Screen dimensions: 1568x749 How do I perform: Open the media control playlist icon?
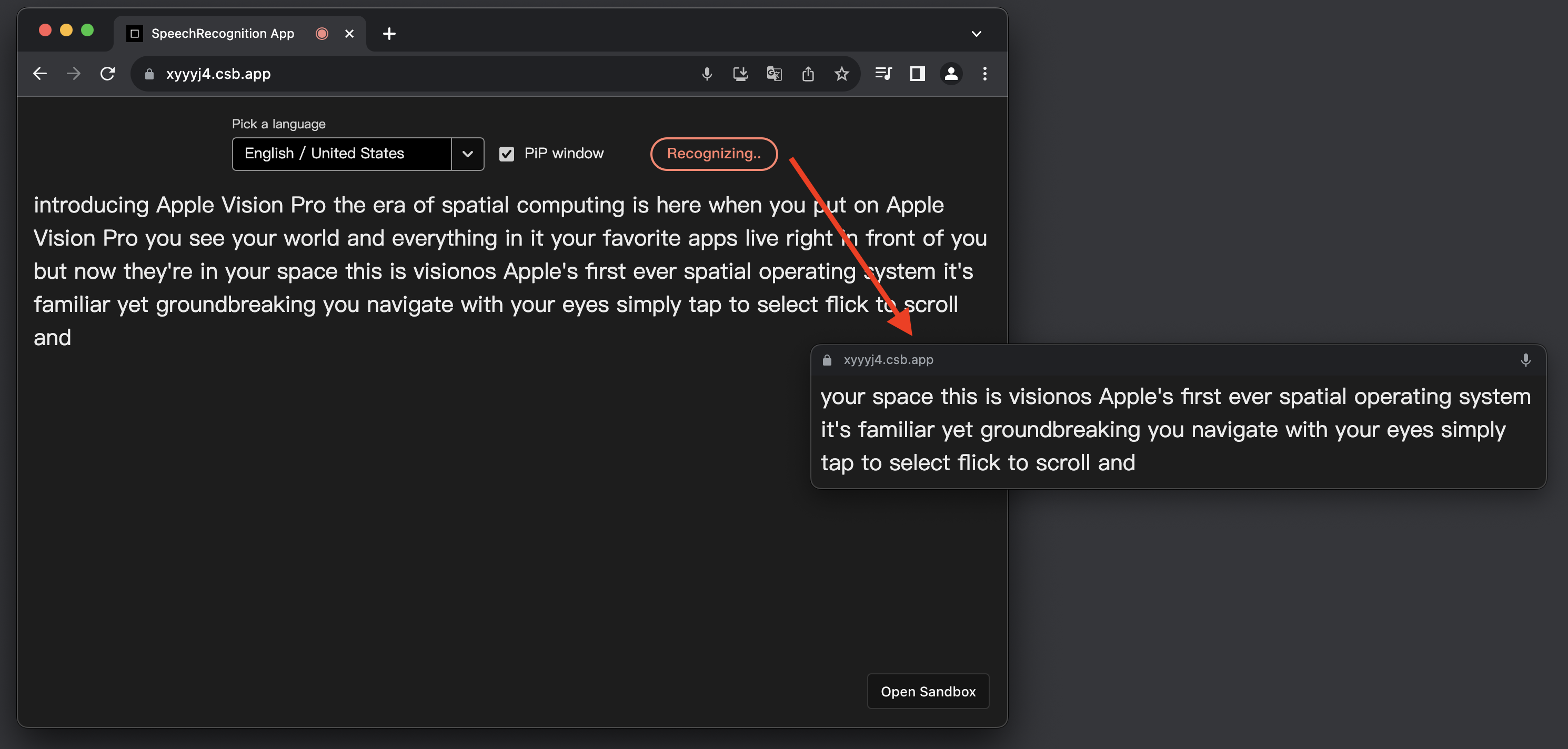click(x=883, y=74)
